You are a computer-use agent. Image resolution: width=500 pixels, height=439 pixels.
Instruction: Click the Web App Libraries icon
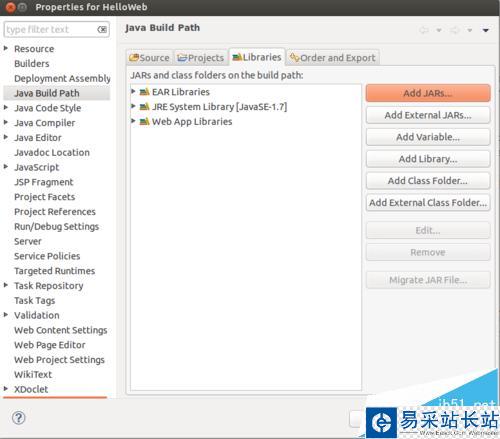(x=144, y=121)
